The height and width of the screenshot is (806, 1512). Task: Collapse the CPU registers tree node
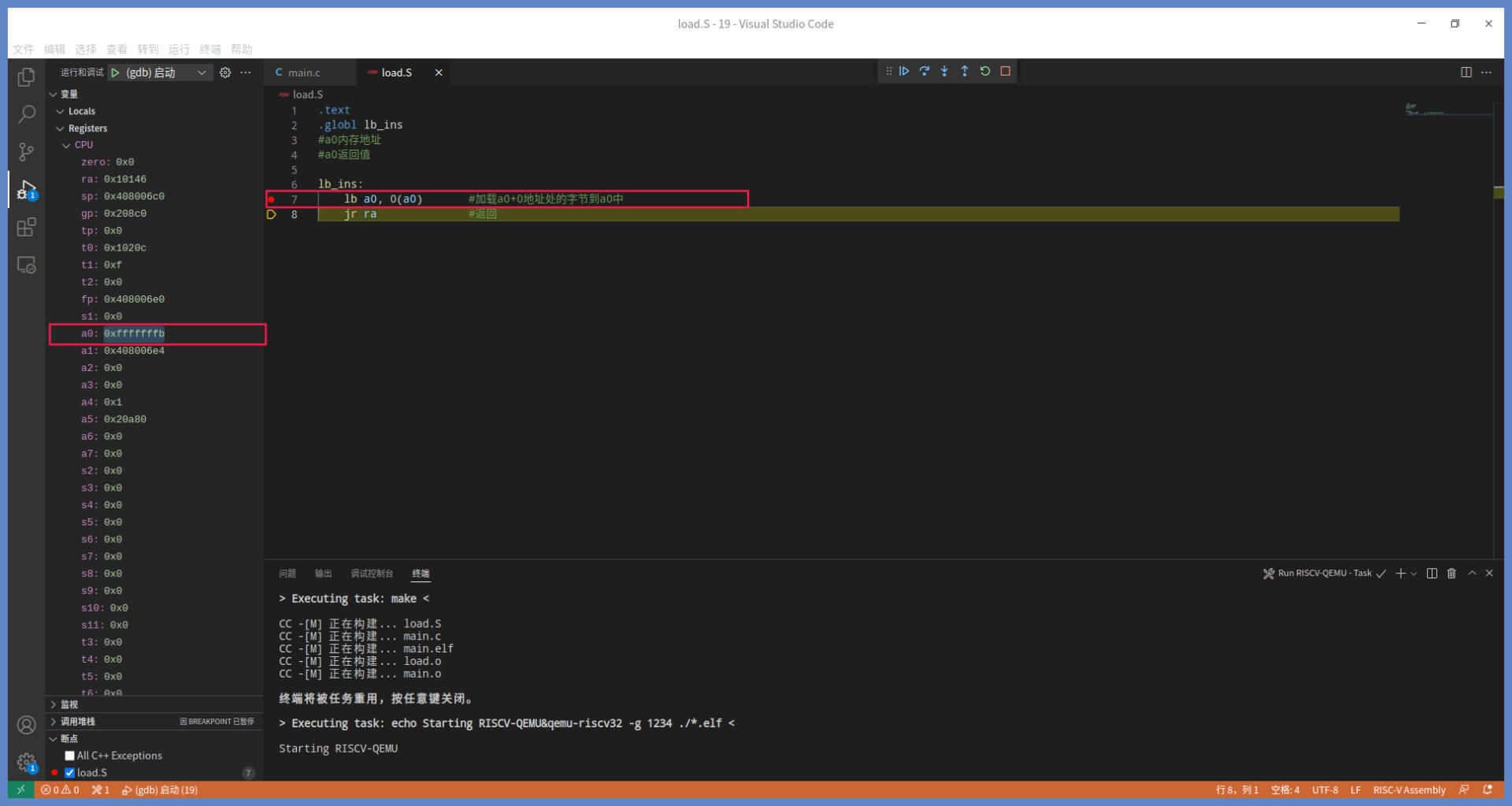point(67,145)
